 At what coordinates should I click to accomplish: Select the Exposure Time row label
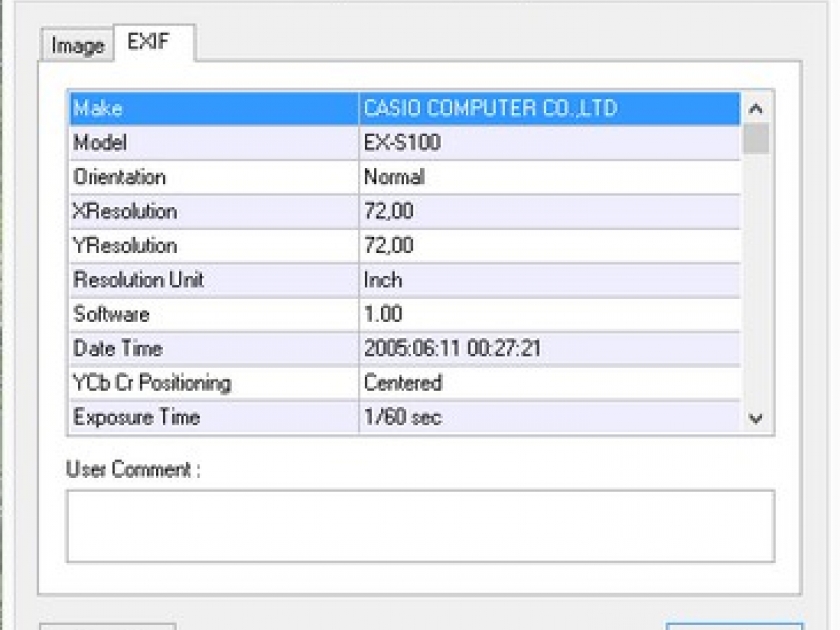[137, 417]
